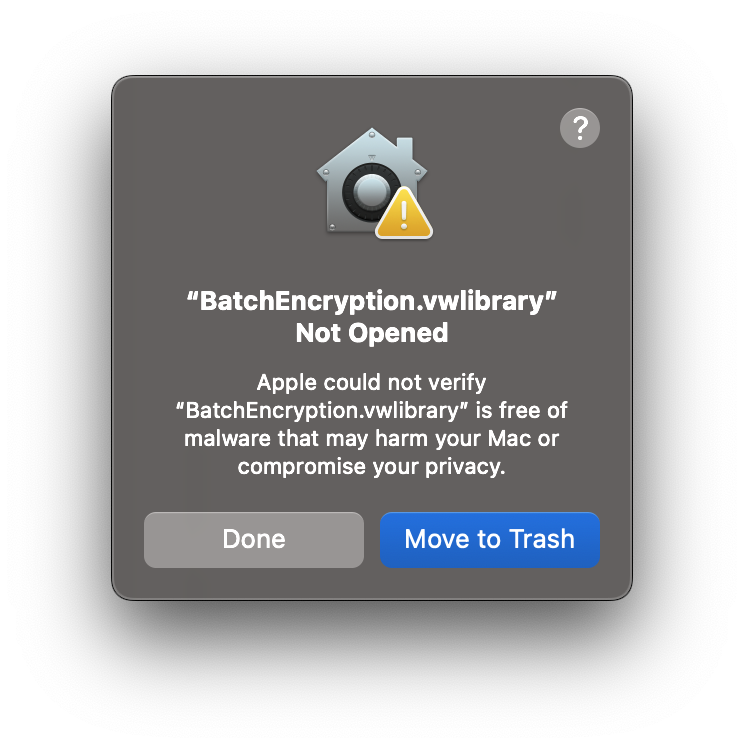Click the word "Trash" on the blue button
Viewport: 744px width, 748px height.
pyautogui.click(x=542, y=540)
